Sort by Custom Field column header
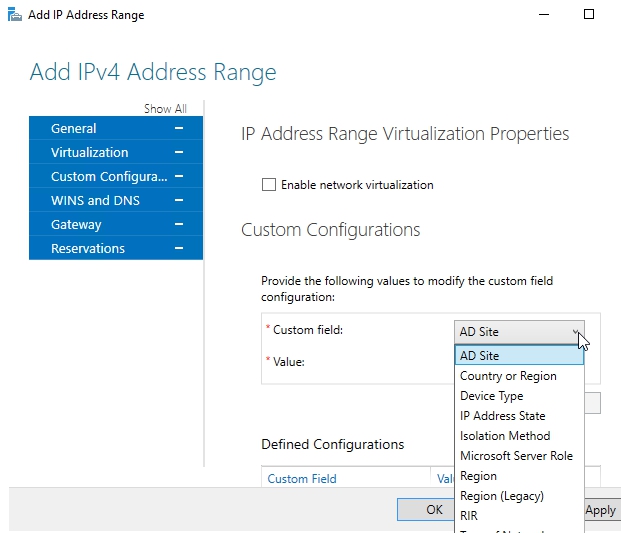Screen dimensions: 621x533 [x=302, y=479]
